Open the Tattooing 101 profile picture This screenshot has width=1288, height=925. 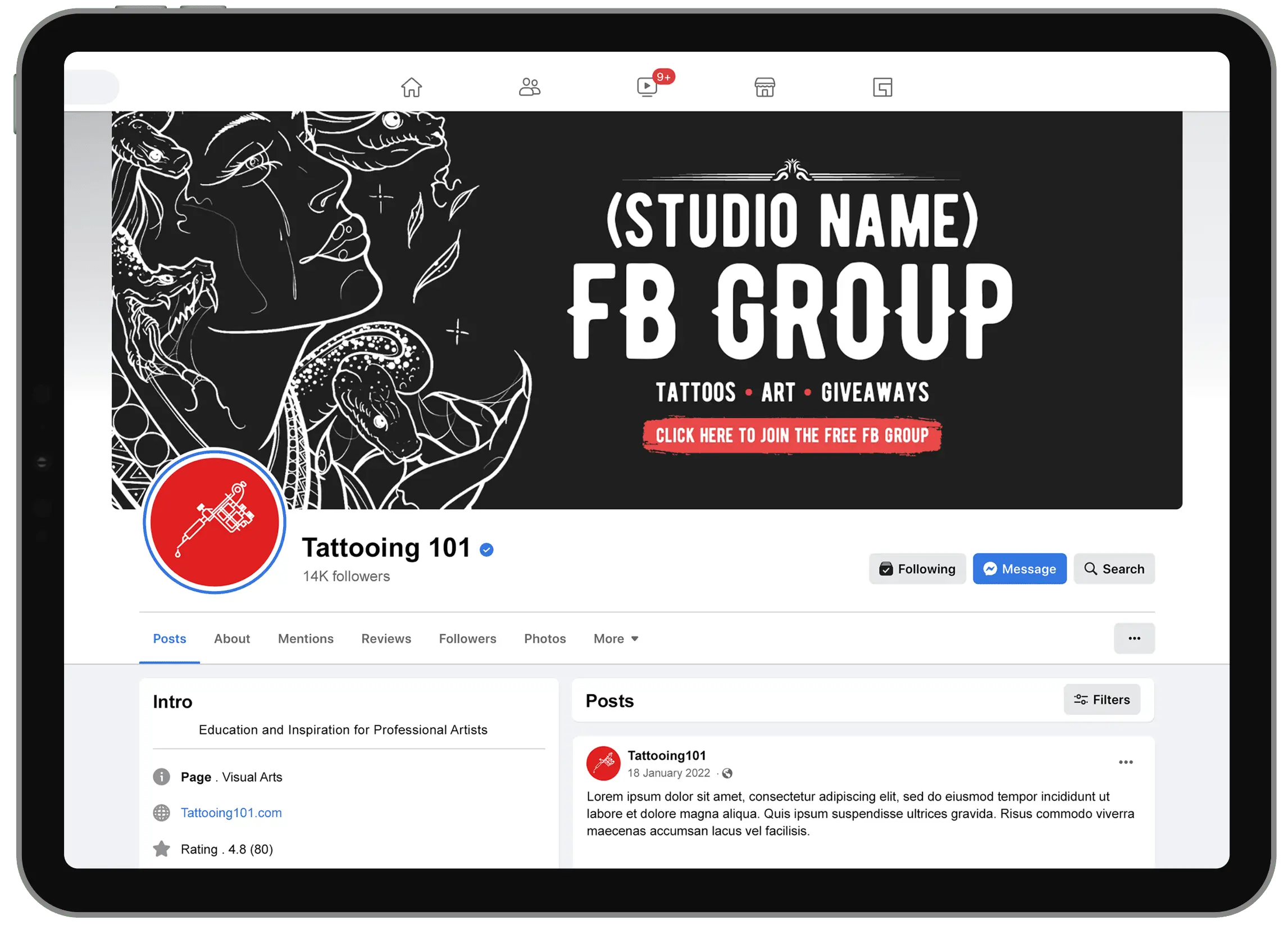pos(215,522)
